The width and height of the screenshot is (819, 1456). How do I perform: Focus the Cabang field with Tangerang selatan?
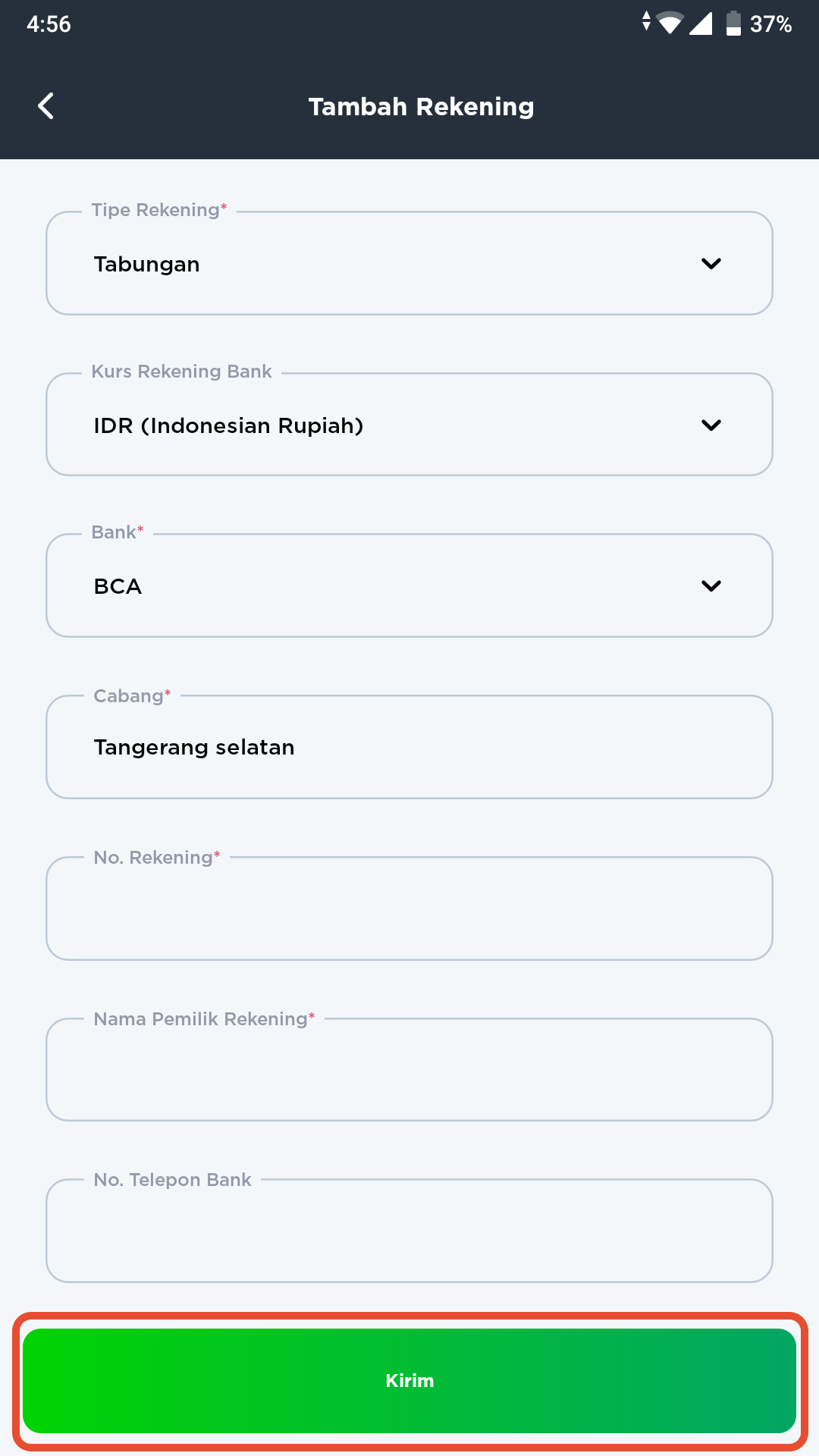[409, 747]
